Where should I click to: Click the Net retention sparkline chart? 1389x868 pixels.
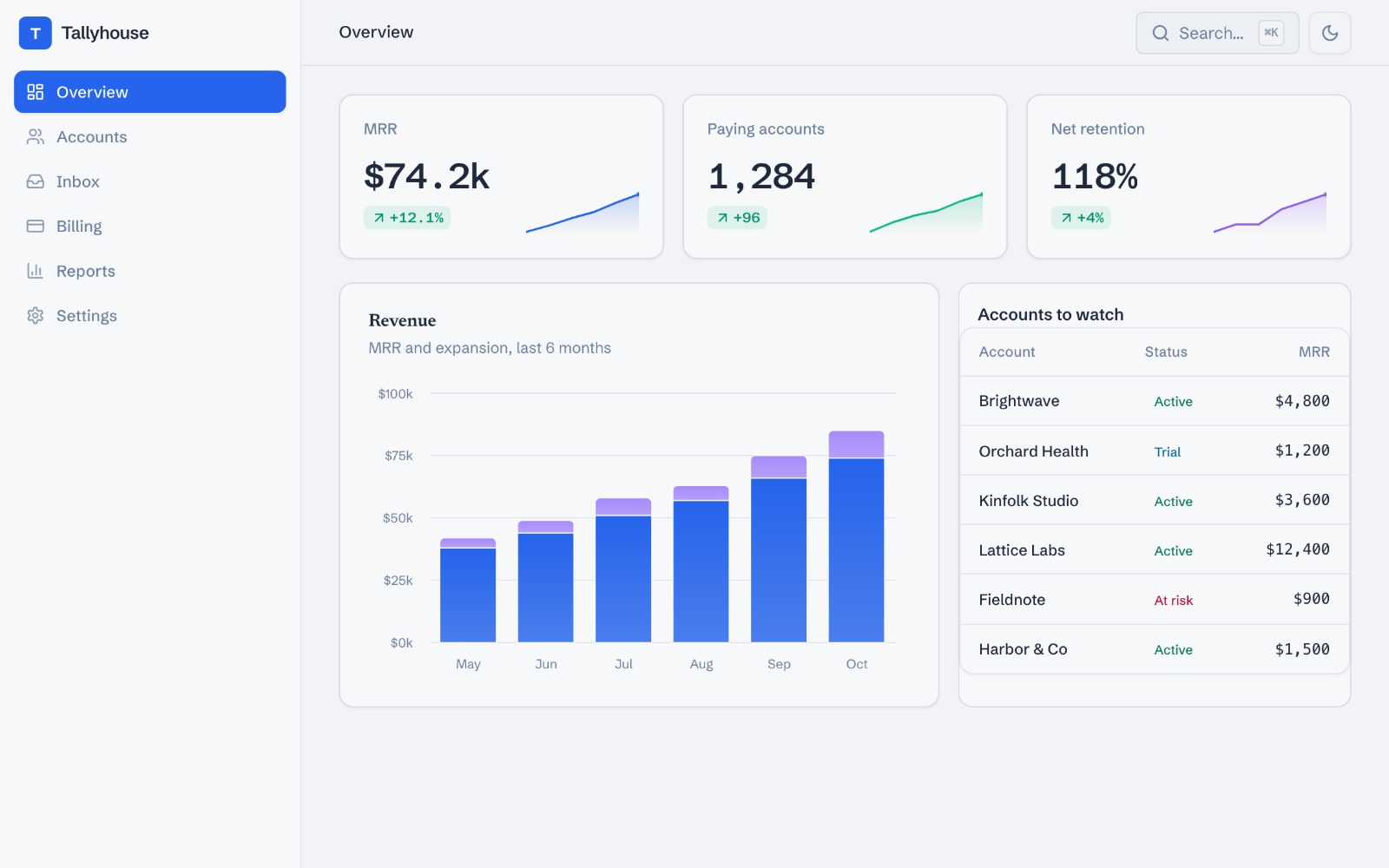pos(1270,213)
